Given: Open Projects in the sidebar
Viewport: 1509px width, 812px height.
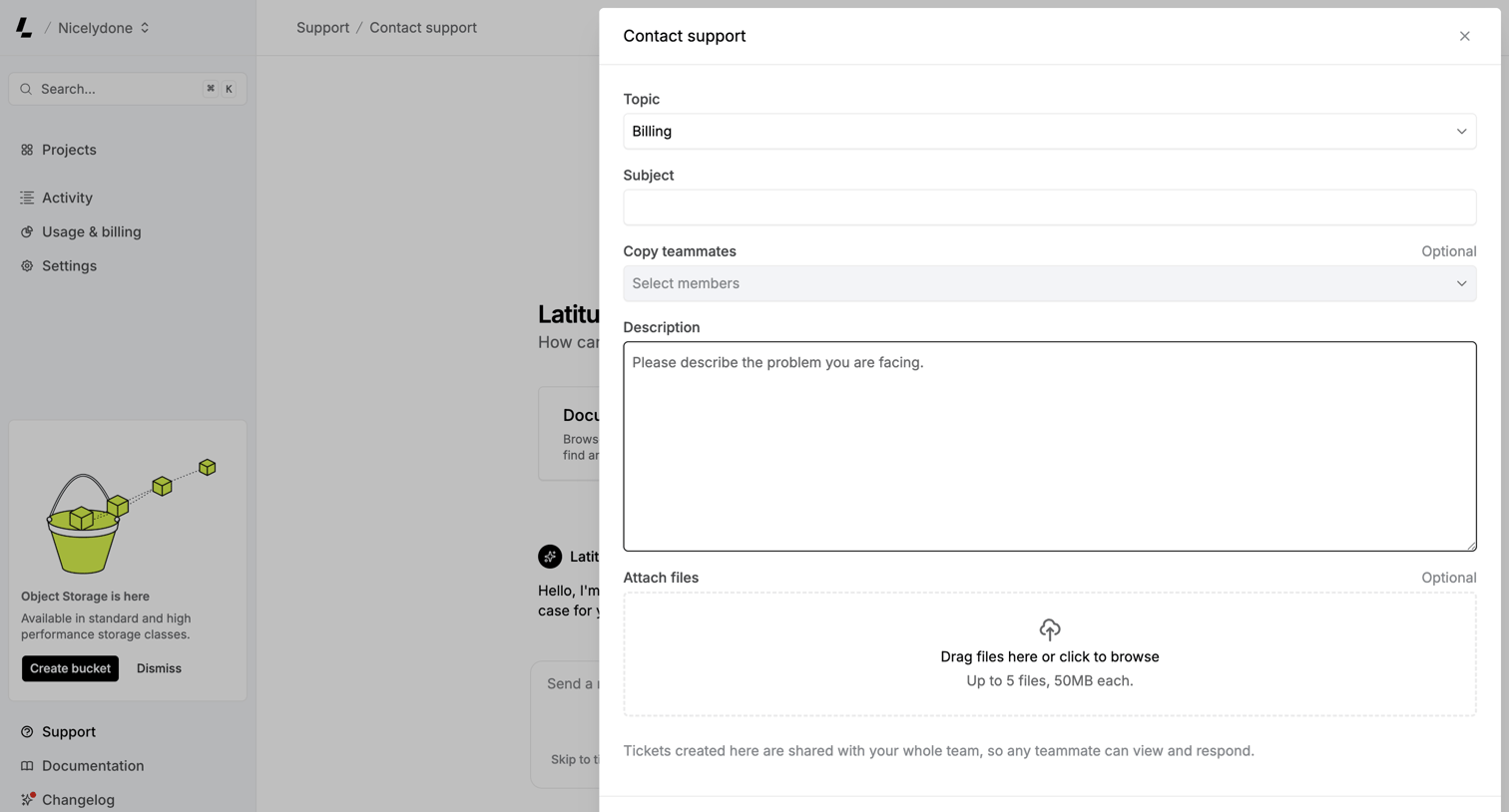Looking at the screenshot, I should pyautogui.click(x=69, y=150).
